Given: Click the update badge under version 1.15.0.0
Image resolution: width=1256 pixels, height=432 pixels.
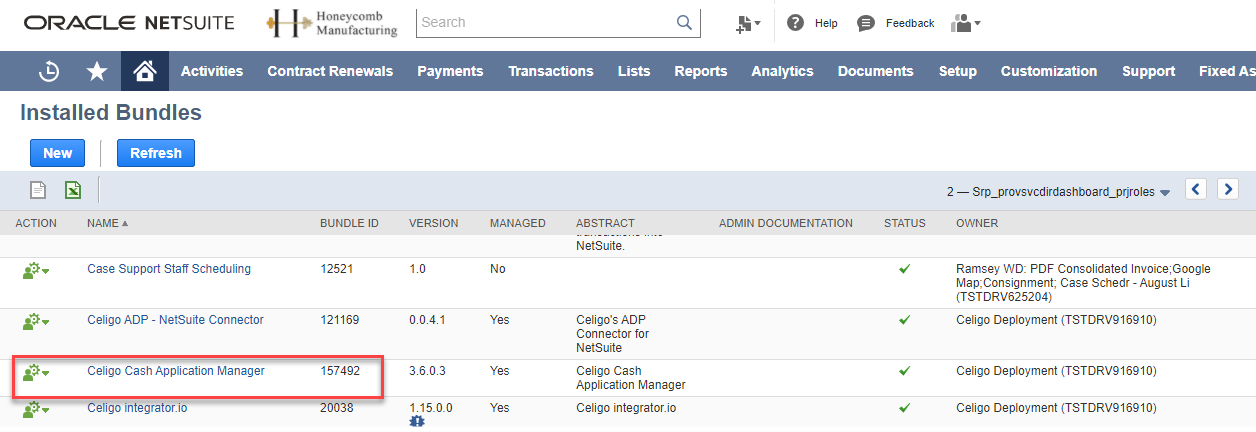Looking at the screenshot, I should coord(417,422).
